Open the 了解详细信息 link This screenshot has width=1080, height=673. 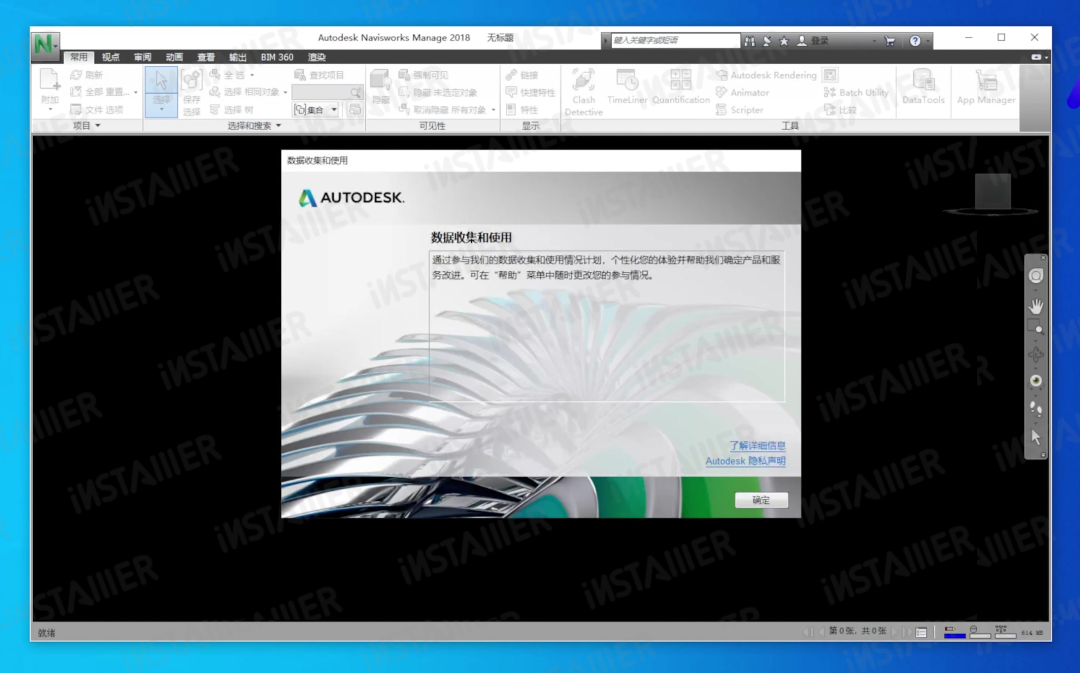pos(757,446)
